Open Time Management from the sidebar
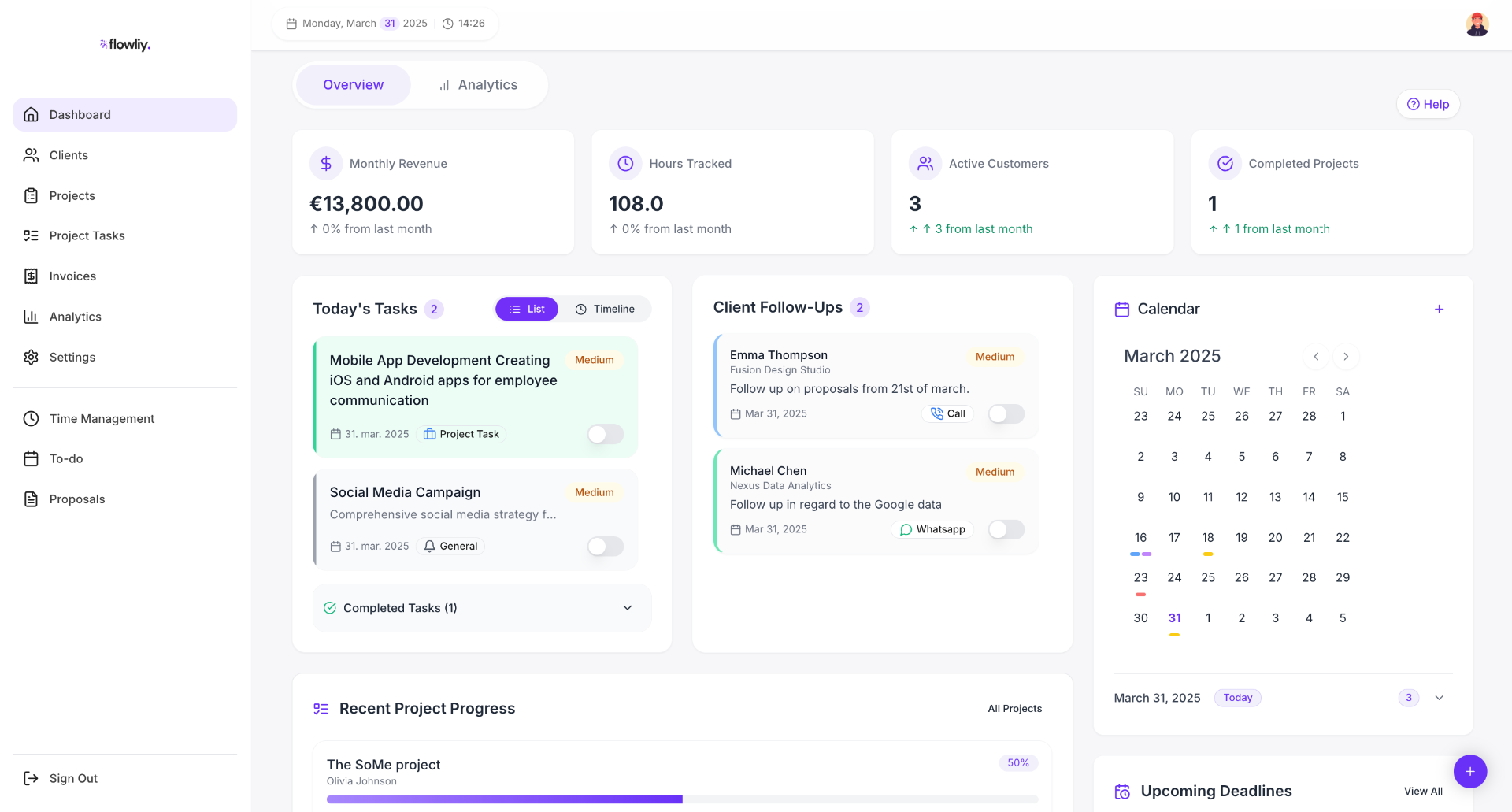Viewport: 1512px width, 812px height. coord(102,419)
